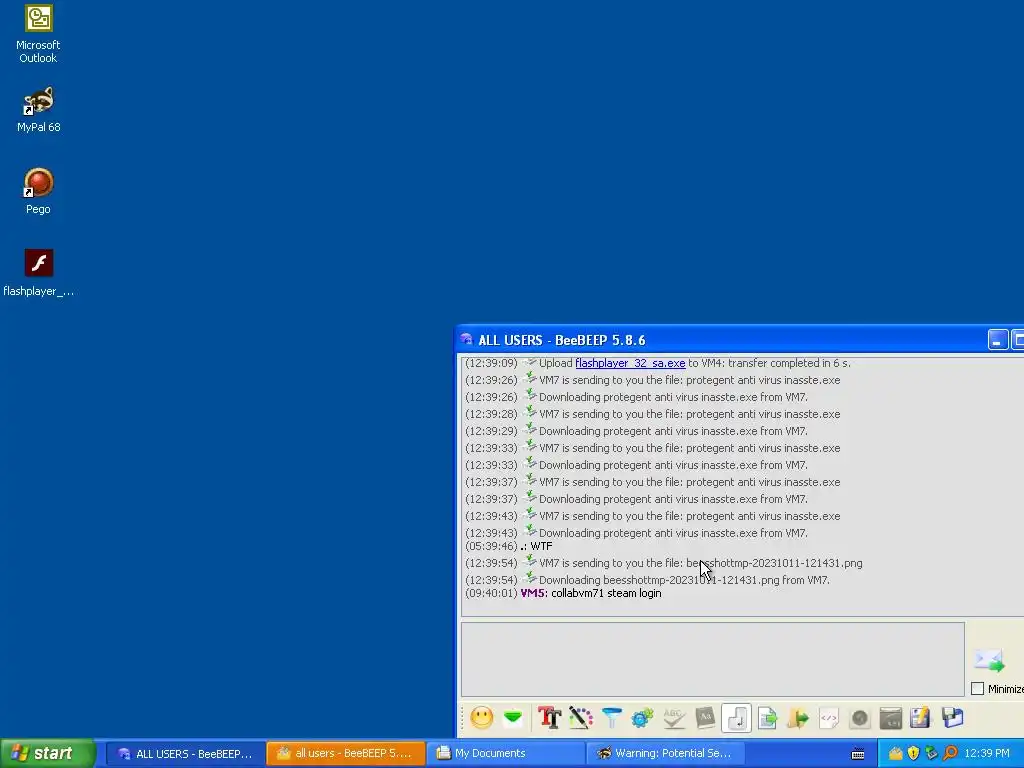This screenshot has height=768, width=1024.
Task: Toggle the ABC spell check icon
Action: pos(674,718)
